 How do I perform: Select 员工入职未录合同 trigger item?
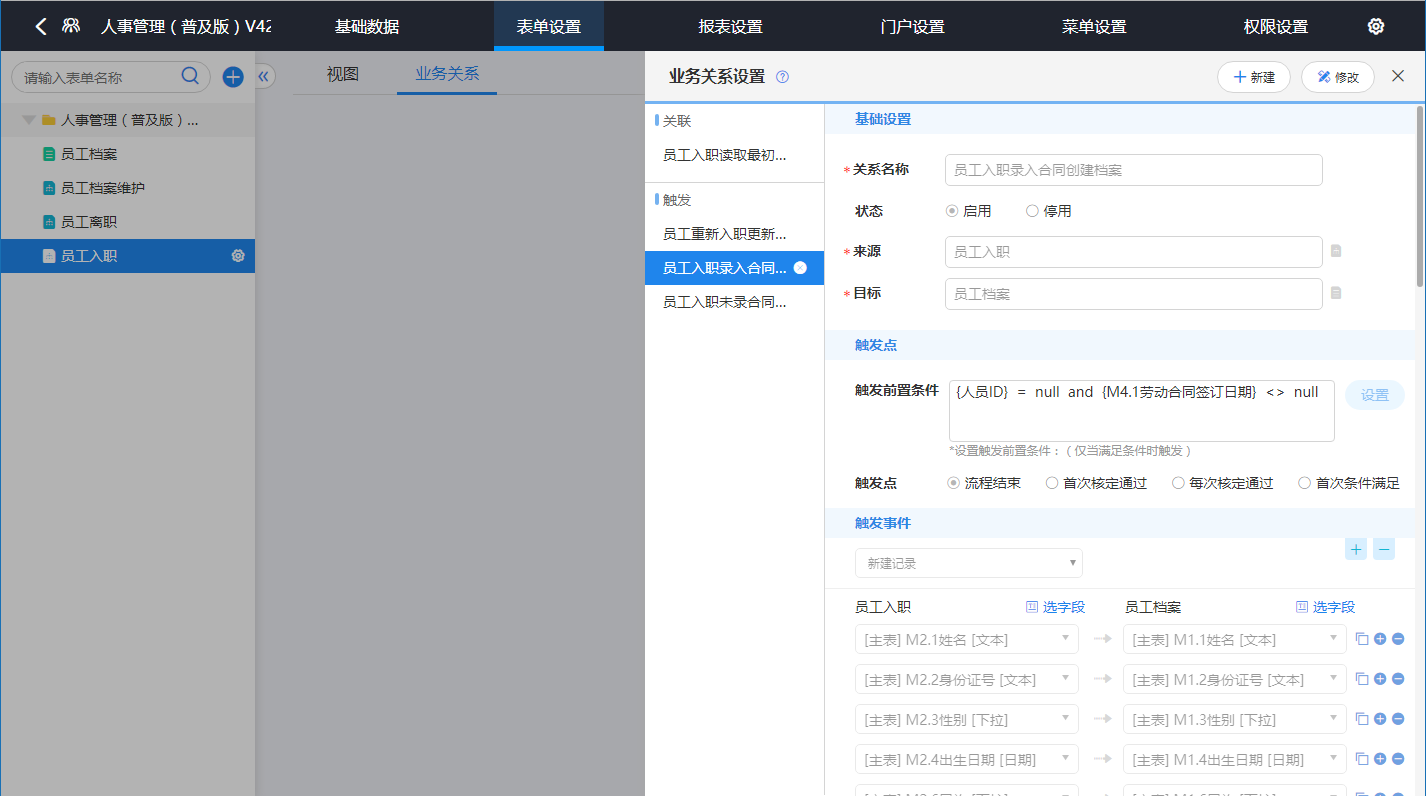[734, 302]
